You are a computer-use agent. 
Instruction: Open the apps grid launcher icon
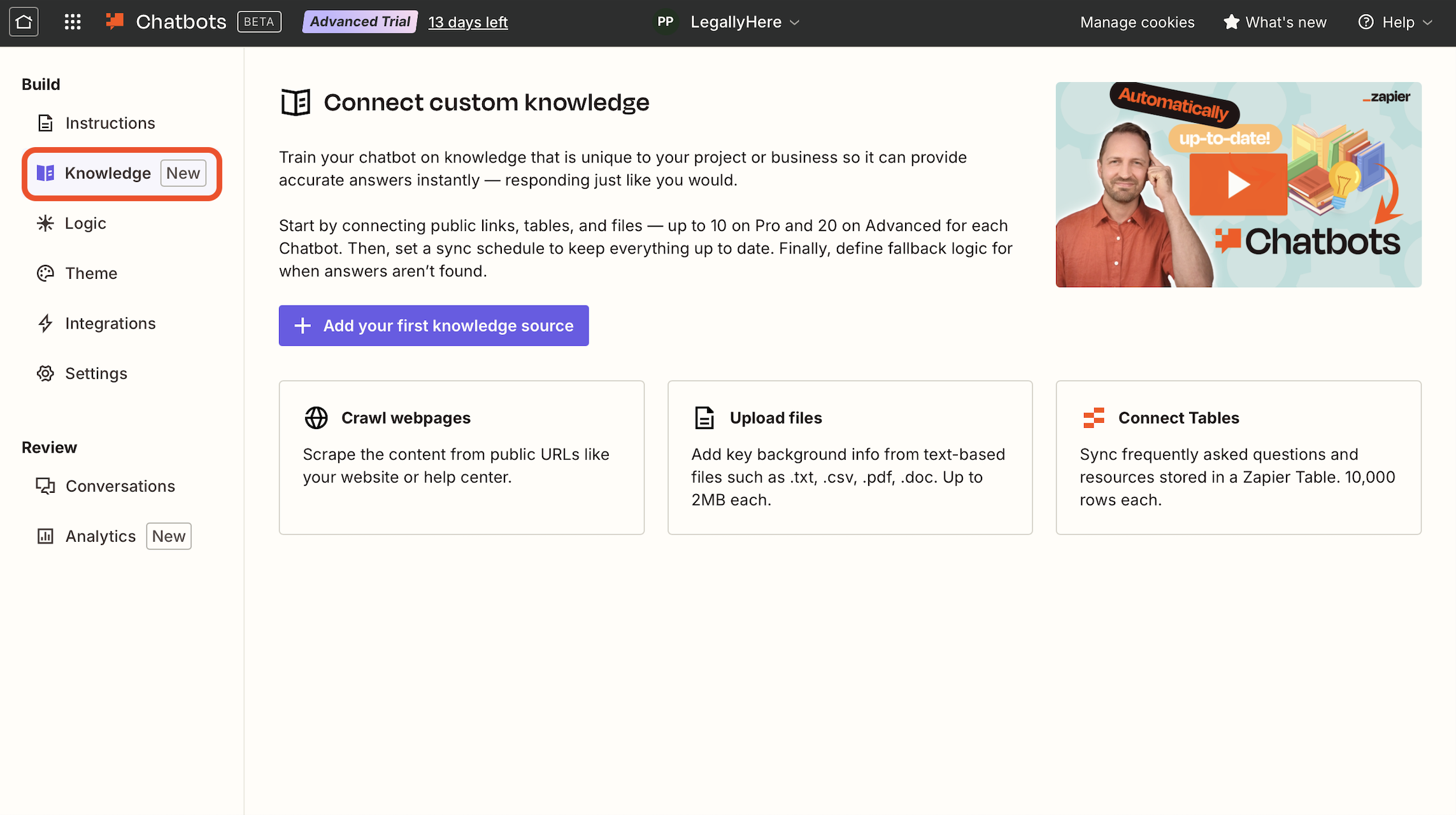(x=73, y=22)
